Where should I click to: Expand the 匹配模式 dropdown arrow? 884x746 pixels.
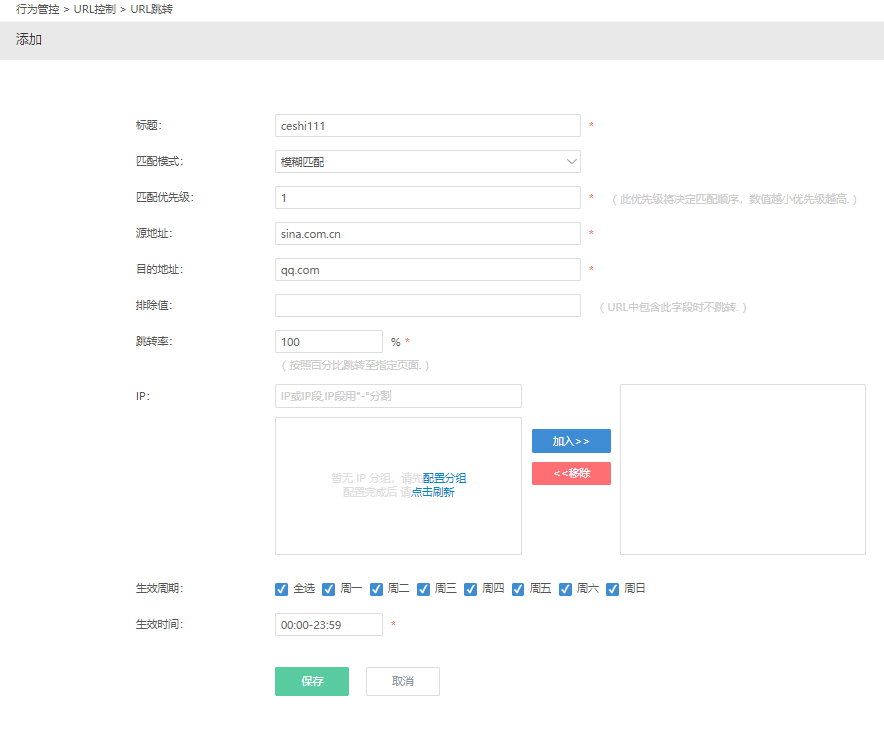pyautogui.click(x=571, y=161)
